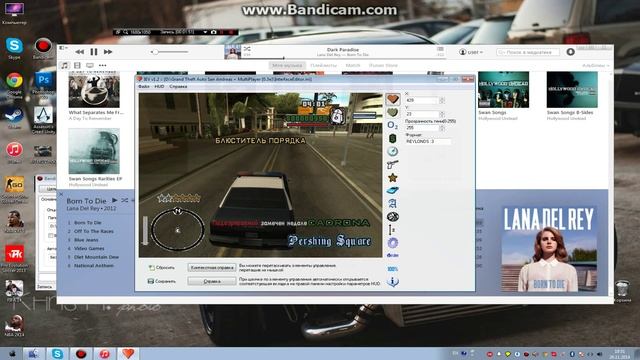Screen dimensions: 640x360
Task: Open the Up Next list icon in iTunes
Action: [x=440, y=49]
